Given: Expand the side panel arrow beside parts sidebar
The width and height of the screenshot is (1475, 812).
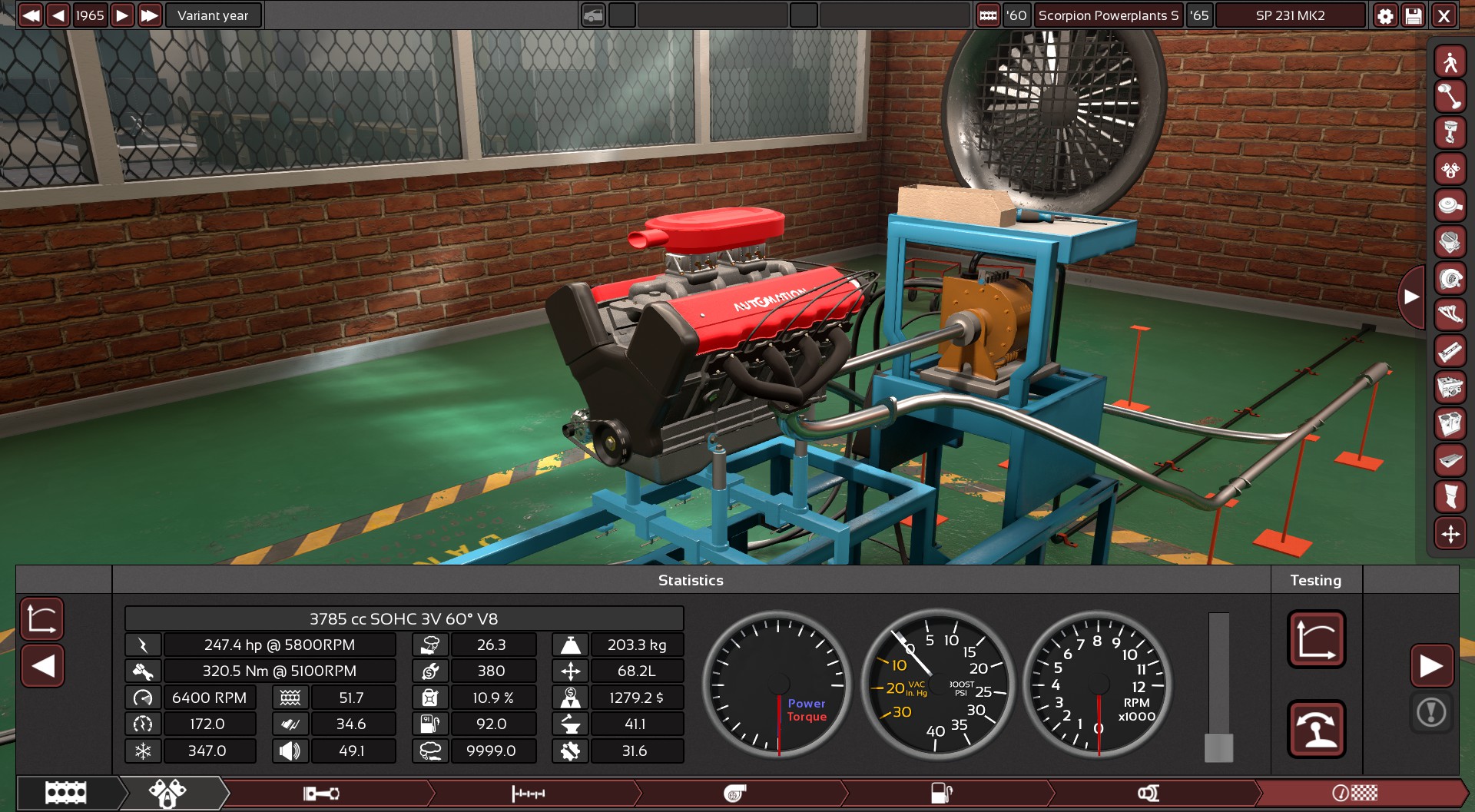Looking at the screenshot, I should pos(1411,297).
